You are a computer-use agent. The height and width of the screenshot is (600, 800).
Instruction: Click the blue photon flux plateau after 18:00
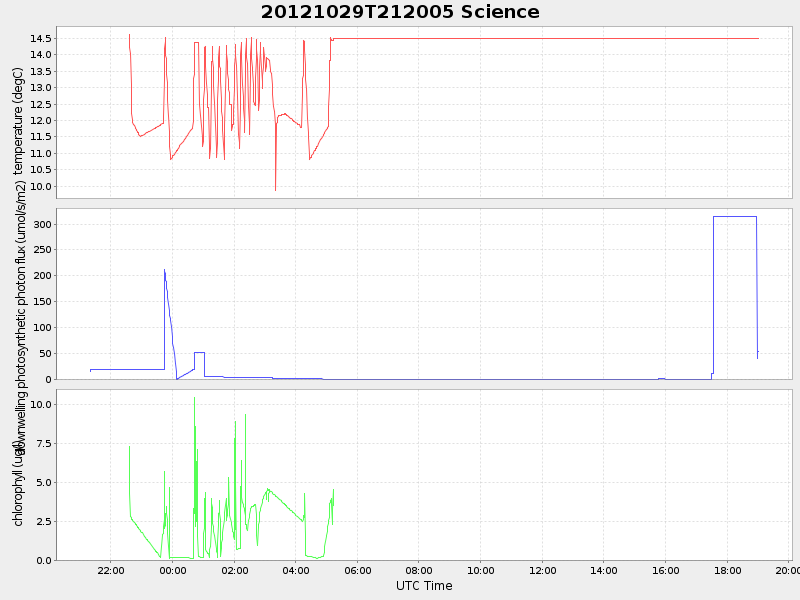[x=735, y=216]
